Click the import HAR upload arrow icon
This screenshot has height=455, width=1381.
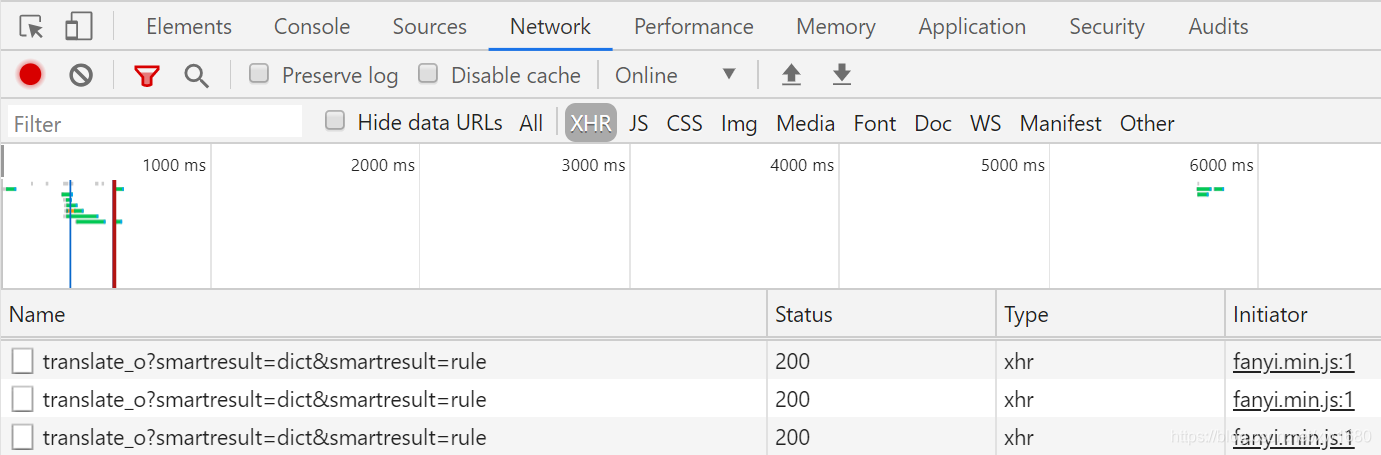791,75
